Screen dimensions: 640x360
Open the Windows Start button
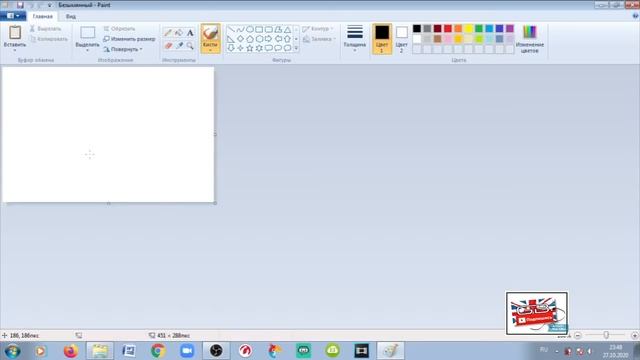12,351
